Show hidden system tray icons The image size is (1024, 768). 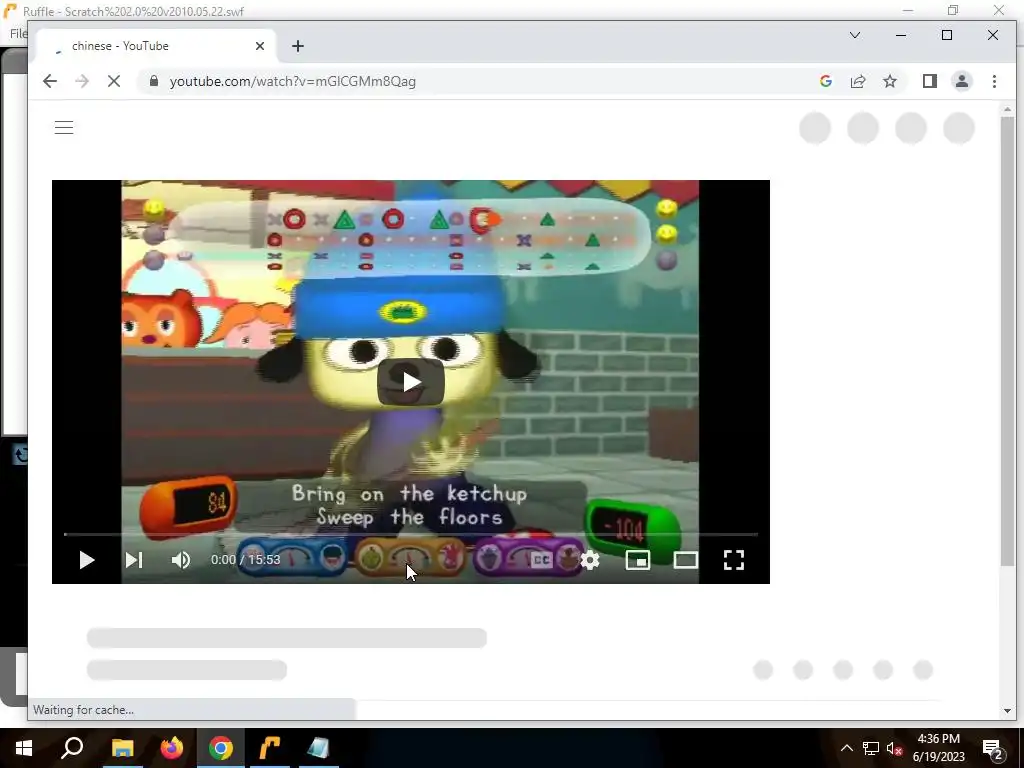coord(846,748)
